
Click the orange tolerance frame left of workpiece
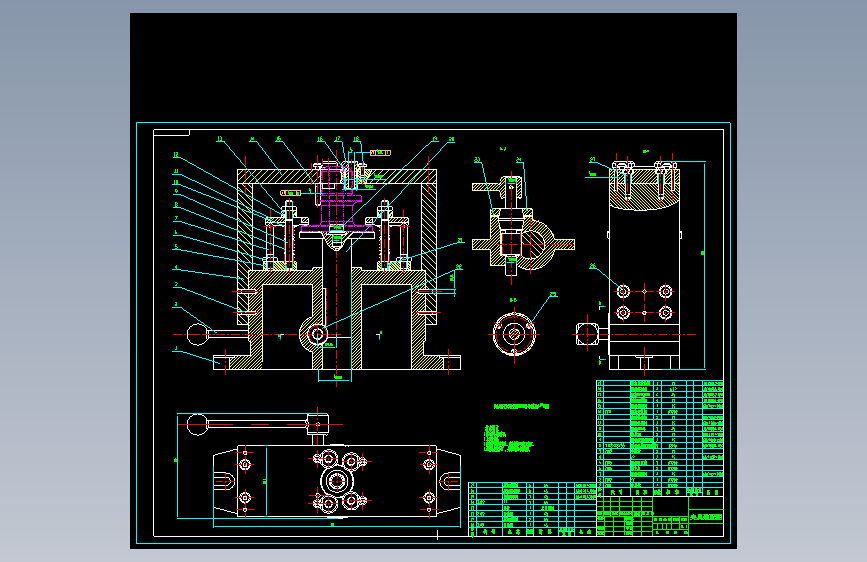[290, 193]
